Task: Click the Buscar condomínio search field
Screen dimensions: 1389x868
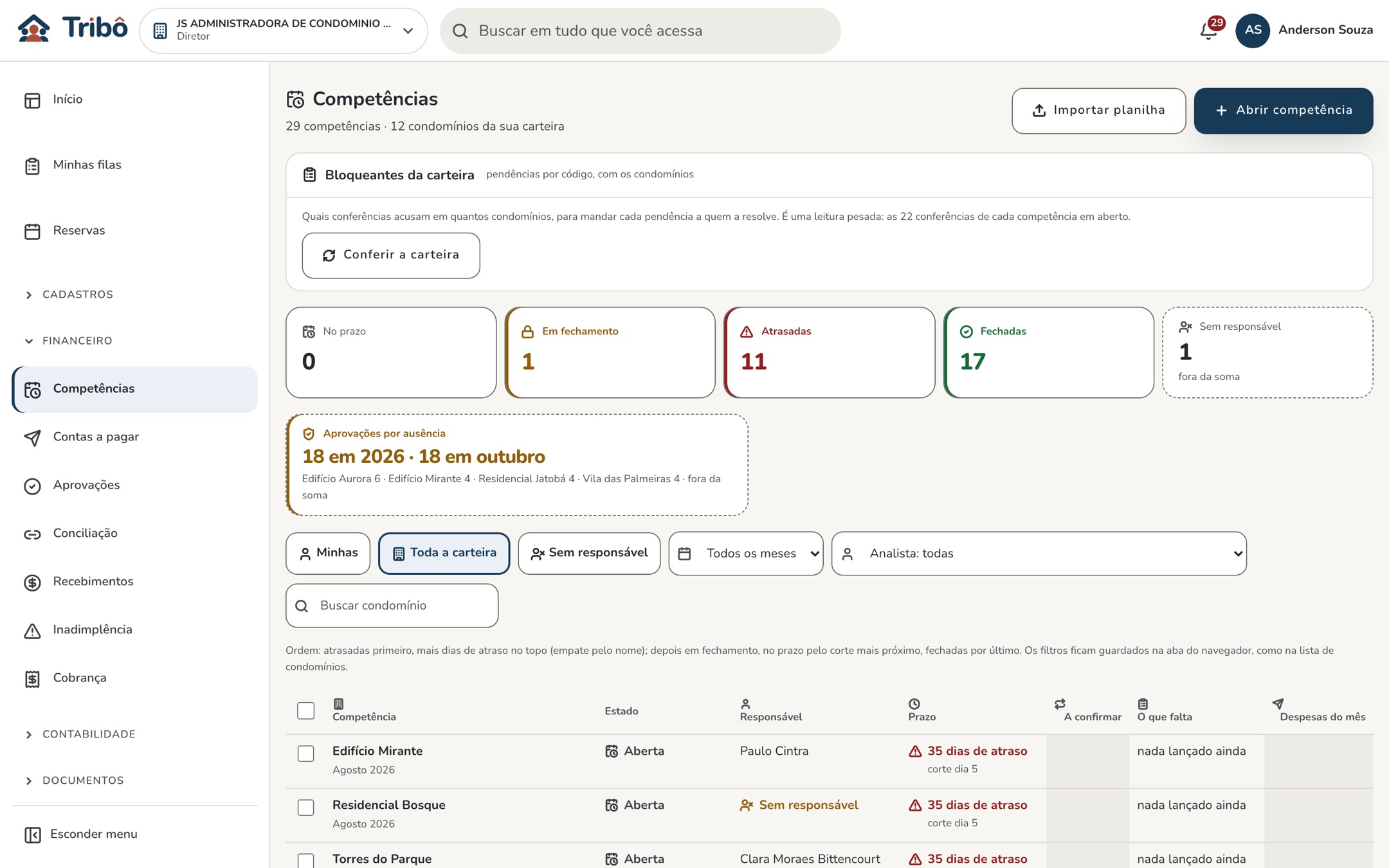Action: click(392, 606)
